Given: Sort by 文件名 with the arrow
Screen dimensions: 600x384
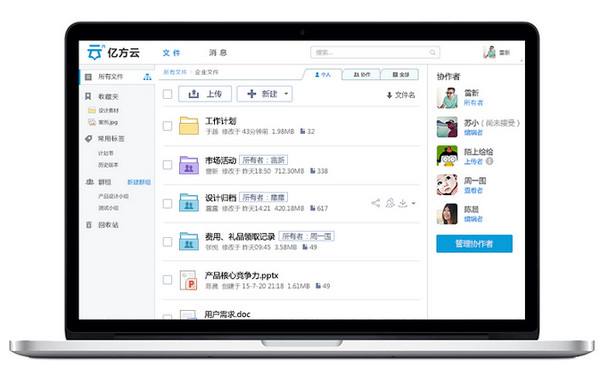Looking at the screenshot, I should (401, 95).
